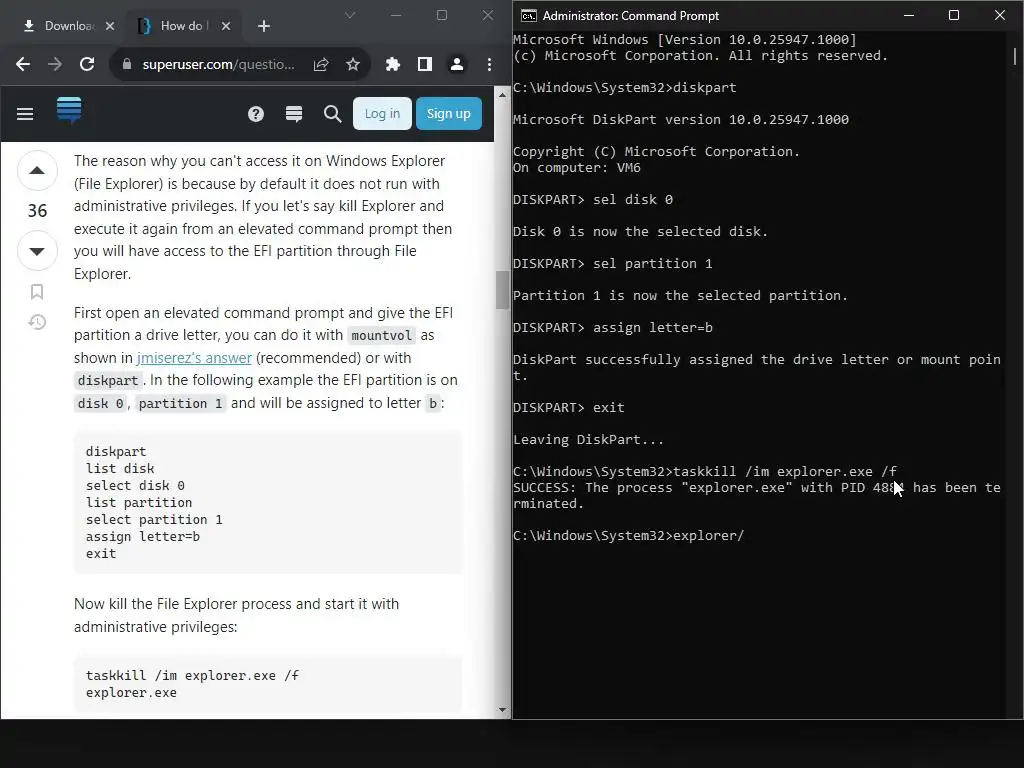Click scrollbar down arrow in browser

pyautogui.click(x=502, y=709)
